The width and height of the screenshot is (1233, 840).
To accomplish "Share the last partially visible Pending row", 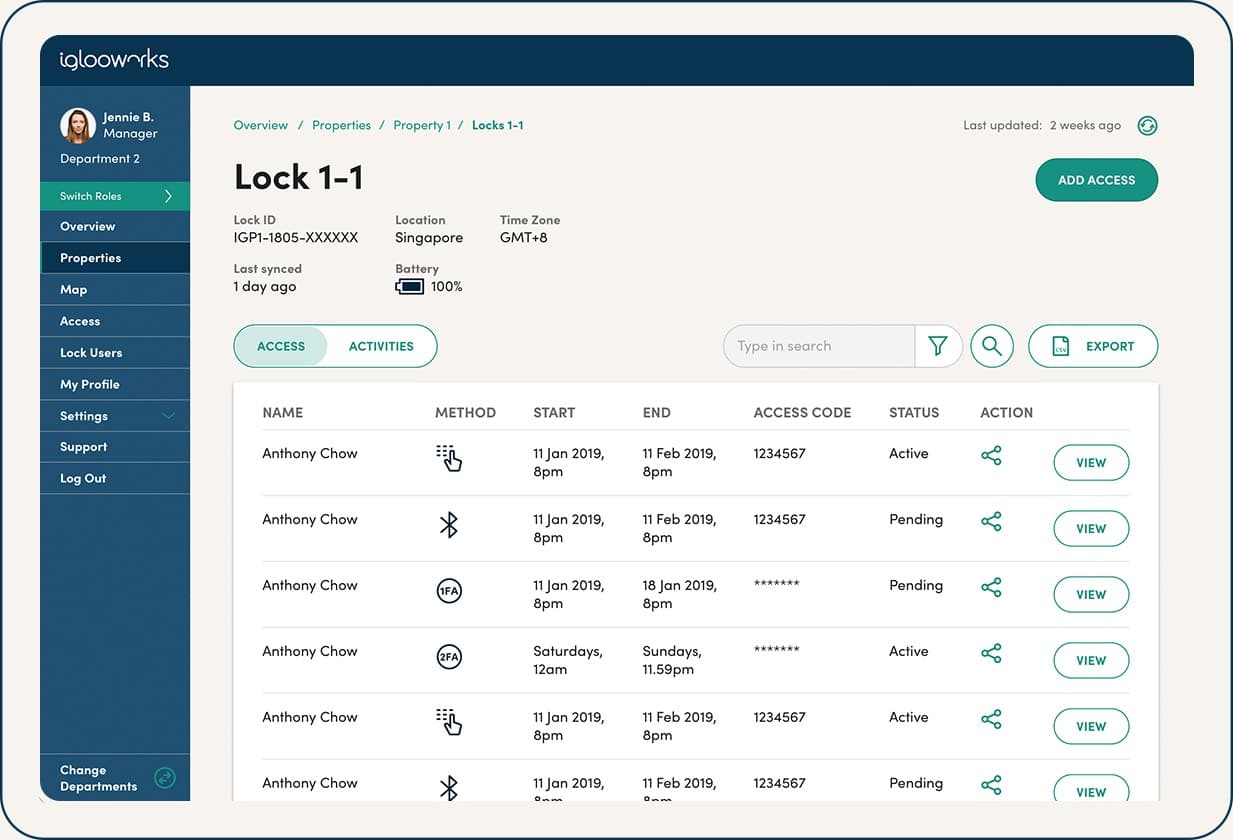I will coord(991,786).
